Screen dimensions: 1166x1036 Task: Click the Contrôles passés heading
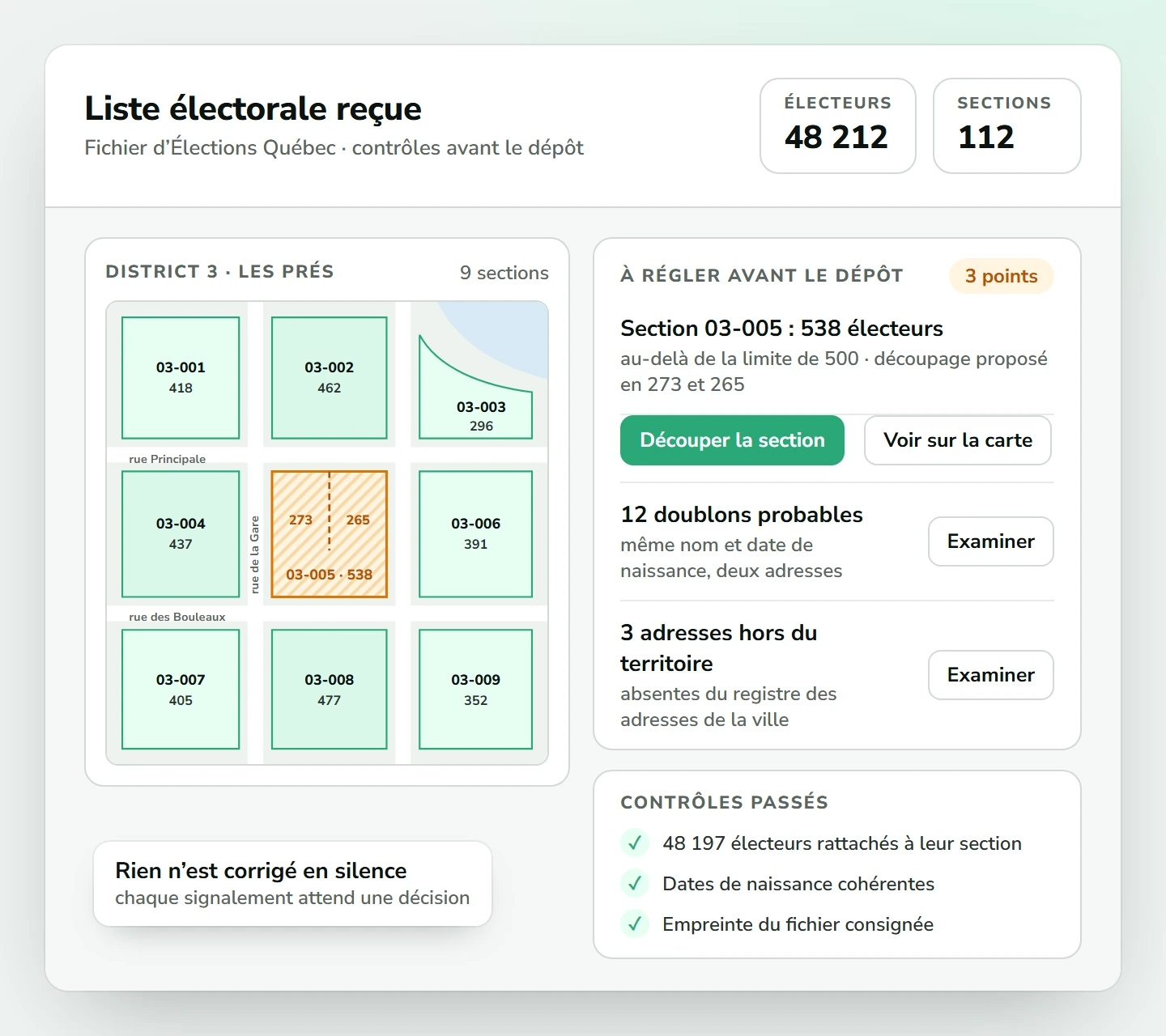[x=724, y=802]
